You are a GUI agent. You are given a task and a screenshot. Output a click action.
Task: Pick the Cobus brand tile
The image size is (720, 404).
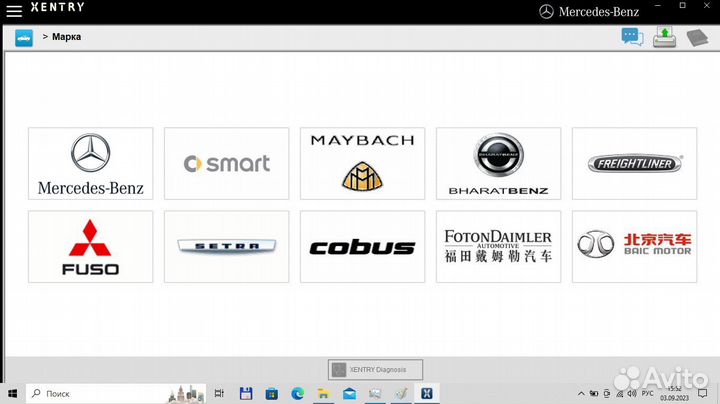[362, 246]
